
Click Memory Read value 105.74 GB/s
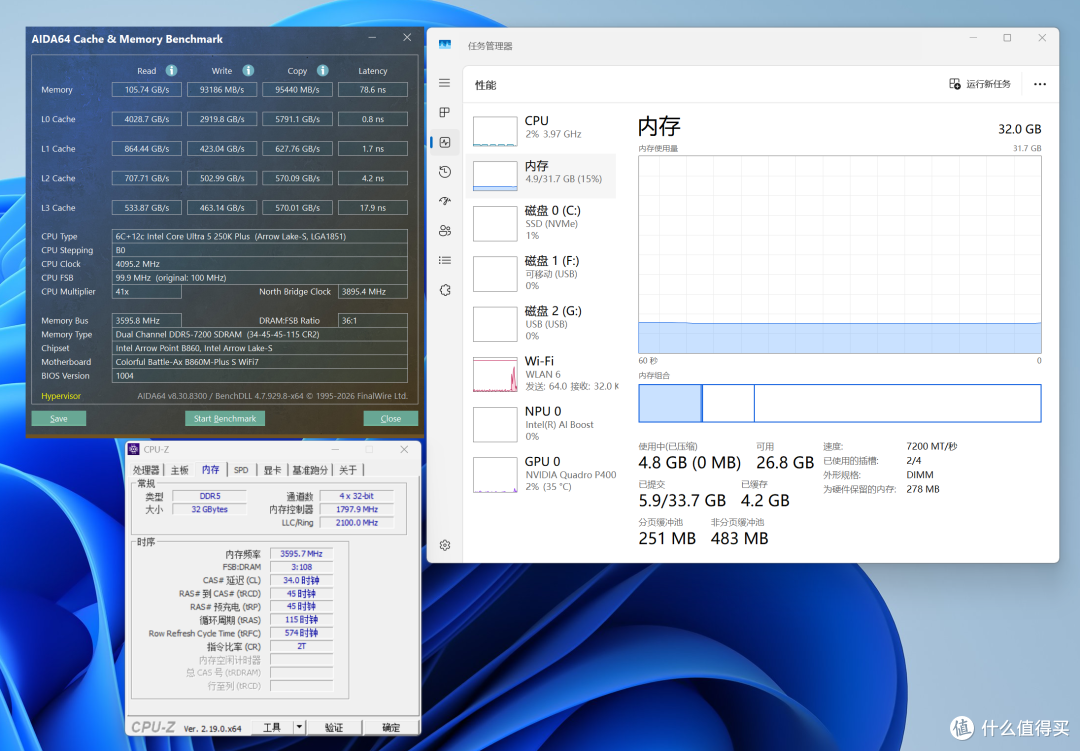tap(147, 90)
